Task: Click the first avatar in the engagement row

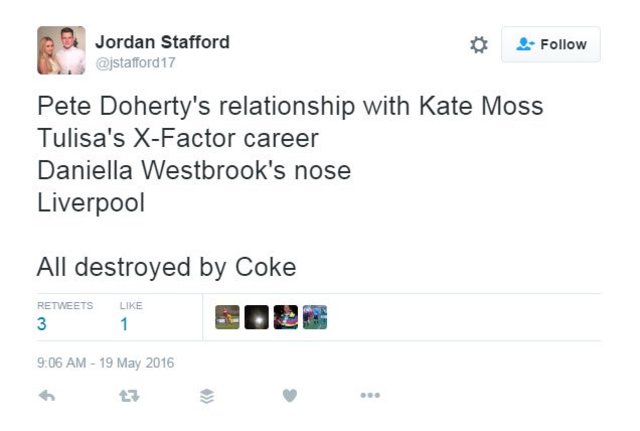Action: pos(227,317)
